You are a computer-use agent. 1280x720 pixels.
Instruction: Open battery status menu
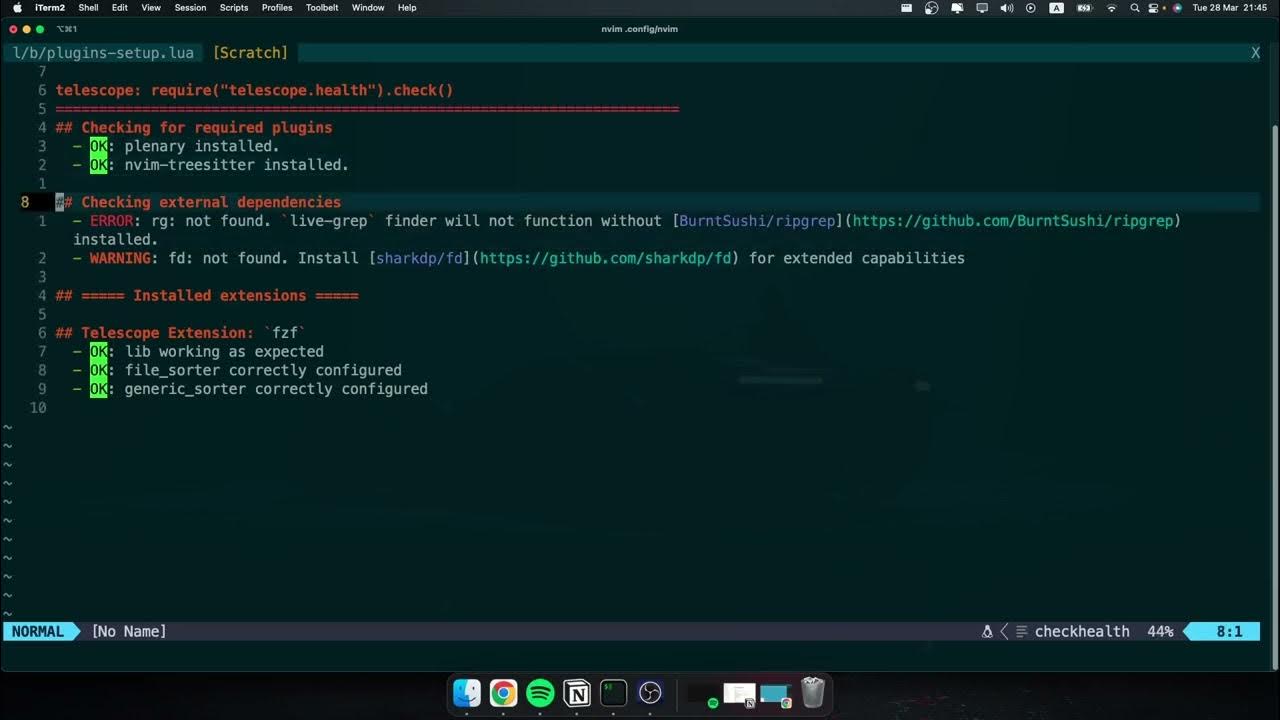(1084, 7)
